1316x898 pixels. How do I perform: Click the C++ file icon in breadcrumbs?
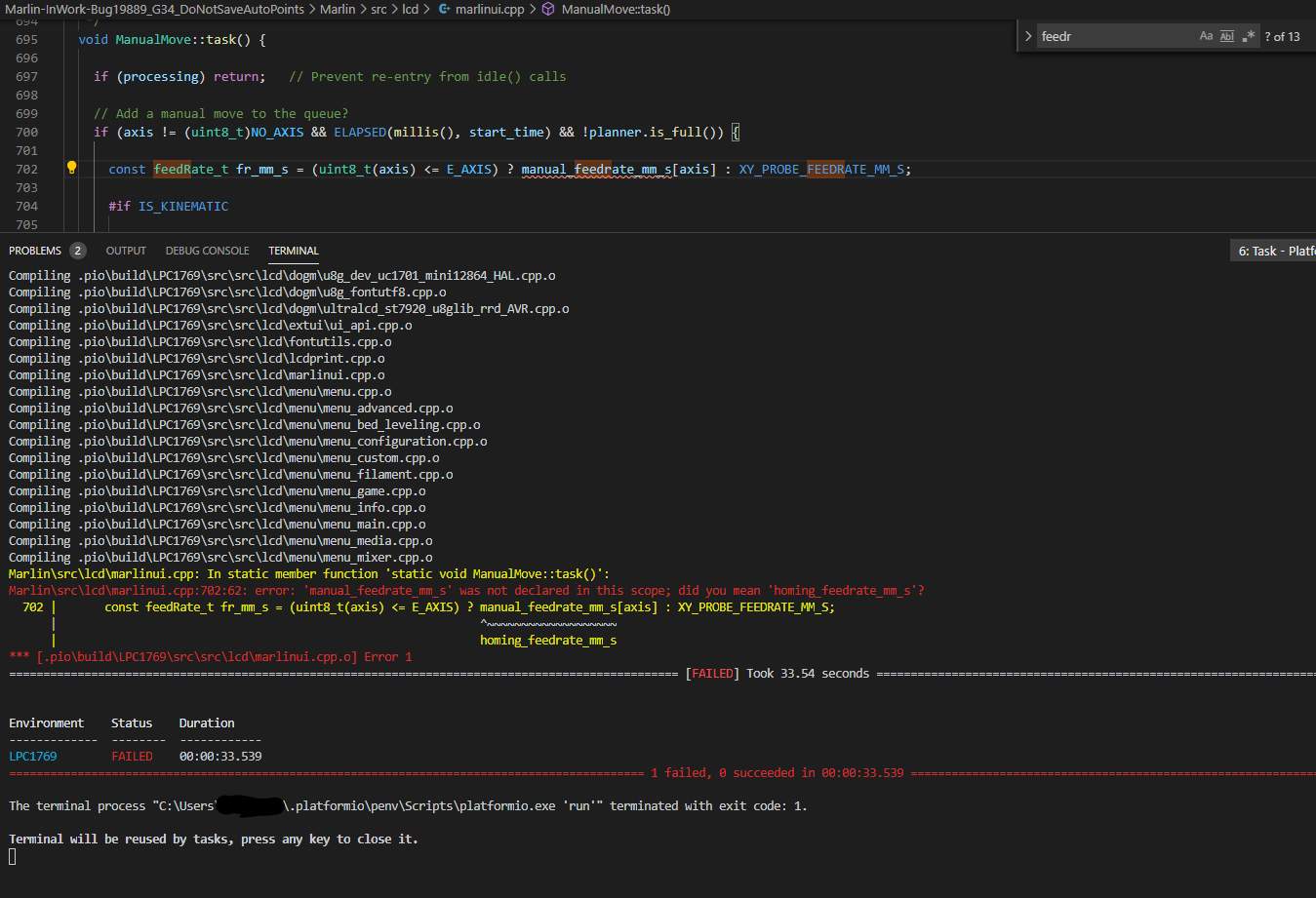444,9
